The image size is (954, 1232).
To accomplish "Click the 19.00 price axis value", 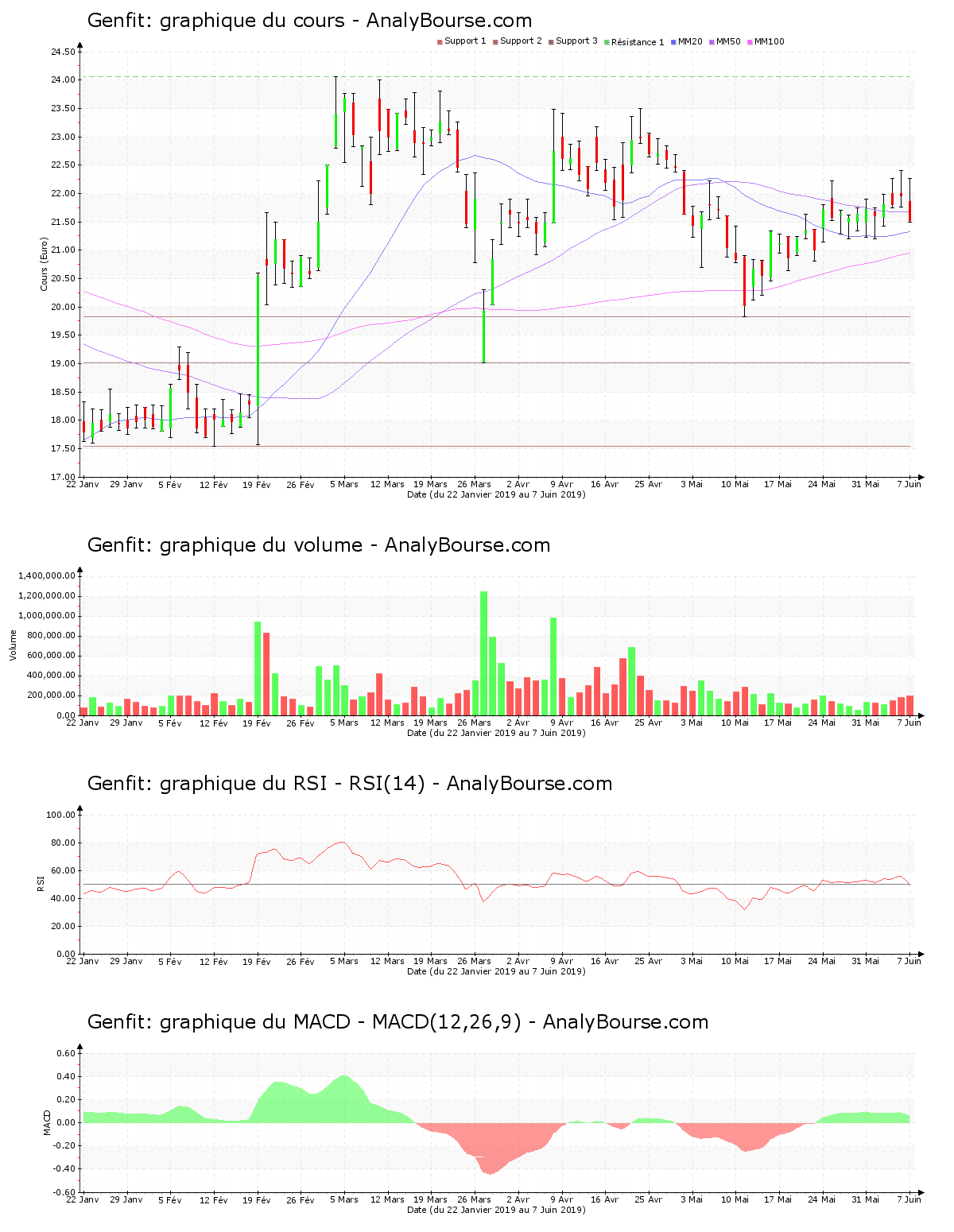I will coord(63,364).
